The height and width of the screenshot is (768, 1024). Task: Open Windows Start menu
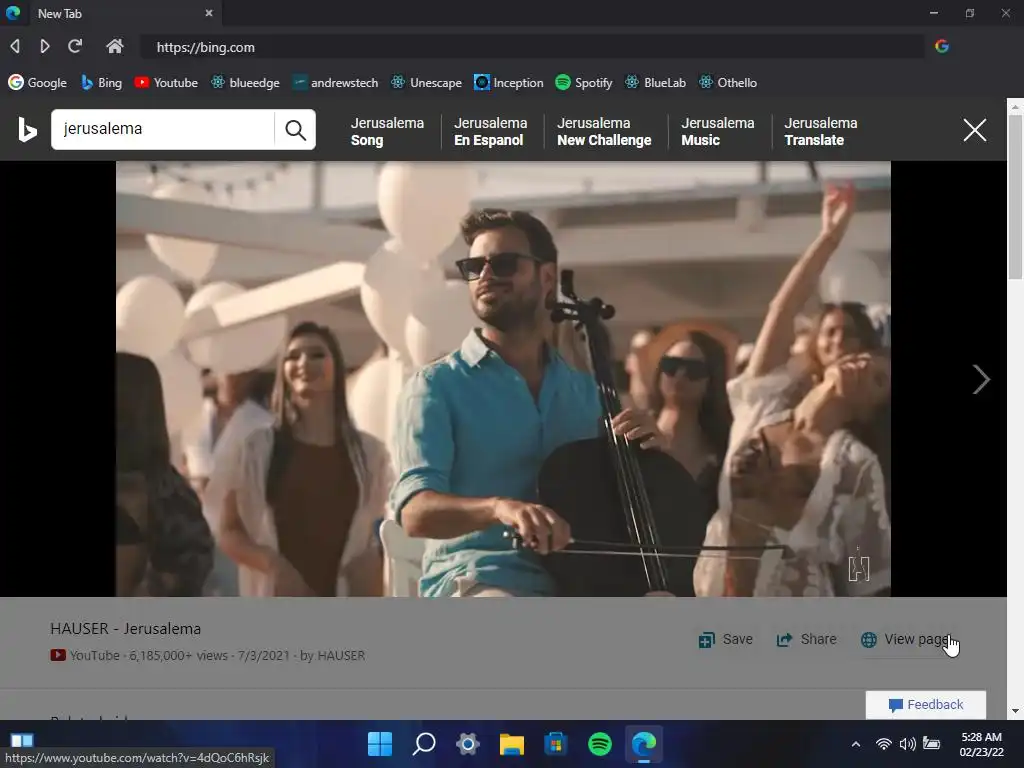coord(380,743)
